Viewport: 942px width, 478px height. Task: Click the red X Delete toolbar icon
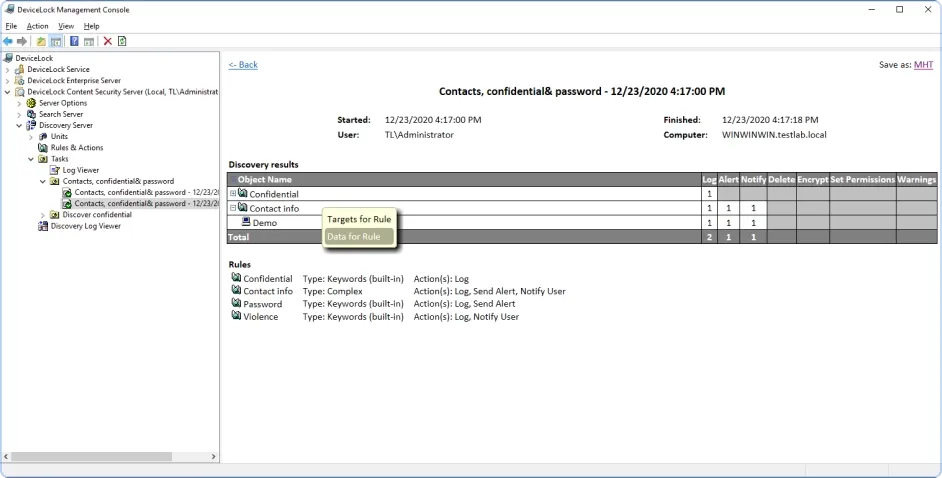point(108,41)
